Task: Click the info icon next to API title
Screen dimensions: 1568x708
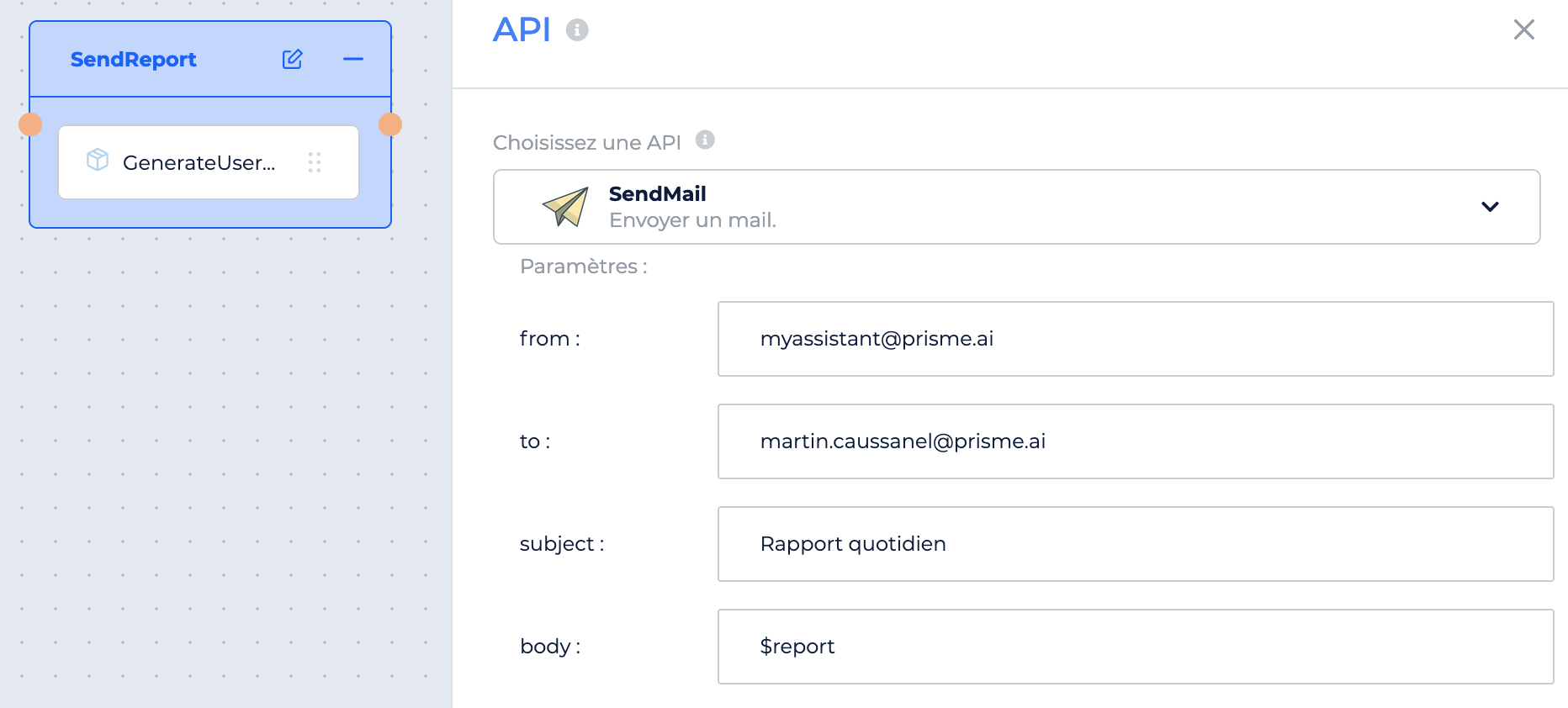Action: click(x=577, y=30)
